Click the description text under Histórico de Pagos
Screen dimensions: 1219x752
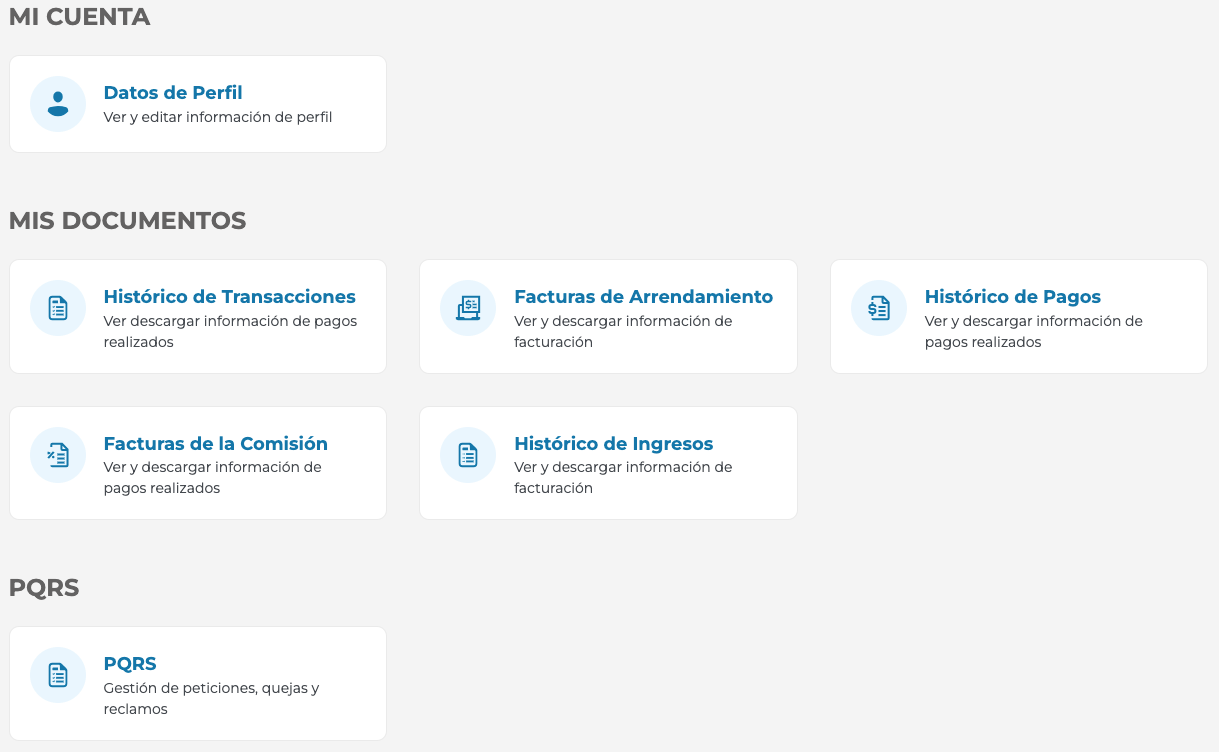click(x=1033, y=331)
